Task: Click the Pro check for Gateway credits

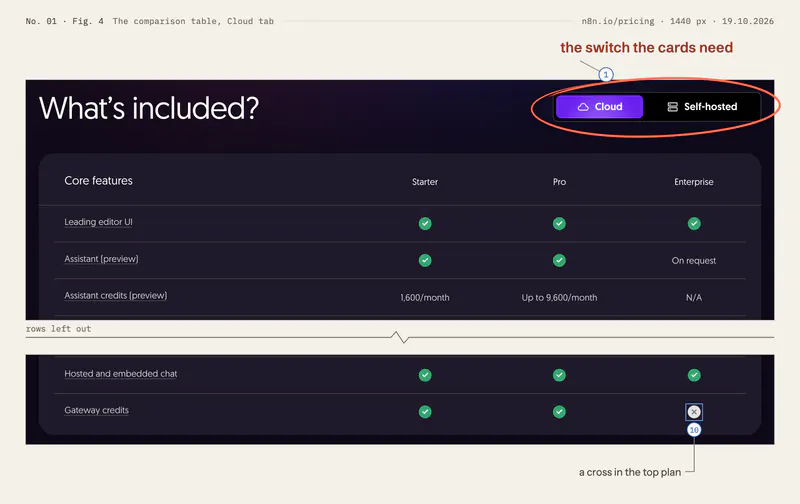Action: 559,412
